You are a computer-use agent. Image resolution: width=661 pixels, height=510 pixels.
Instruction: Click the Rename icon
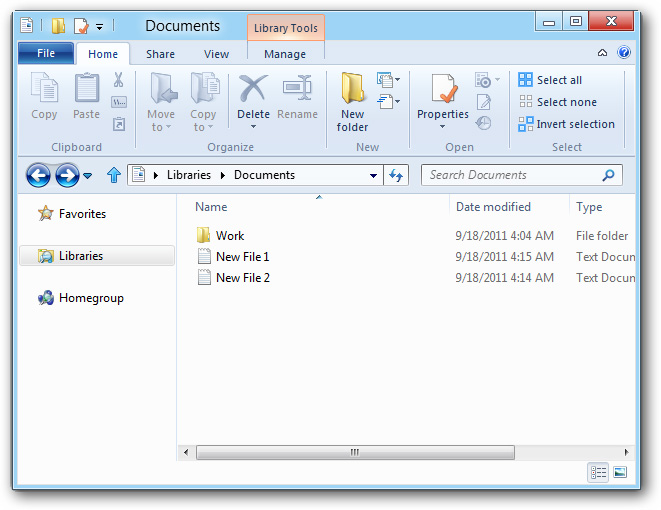click(x=297, y=88)
